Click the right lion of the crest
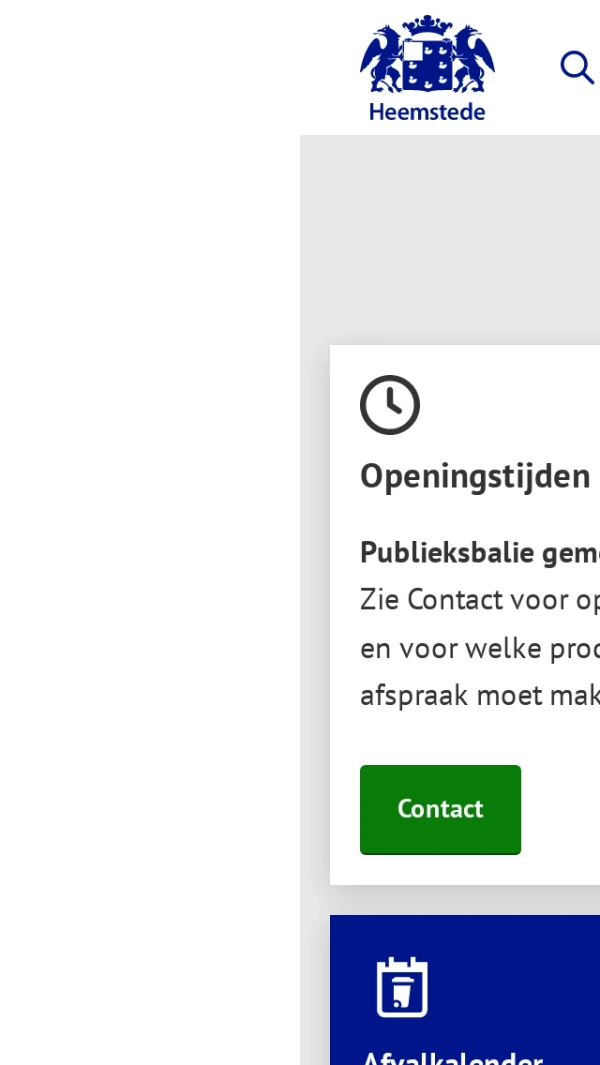 click(475, 60)
